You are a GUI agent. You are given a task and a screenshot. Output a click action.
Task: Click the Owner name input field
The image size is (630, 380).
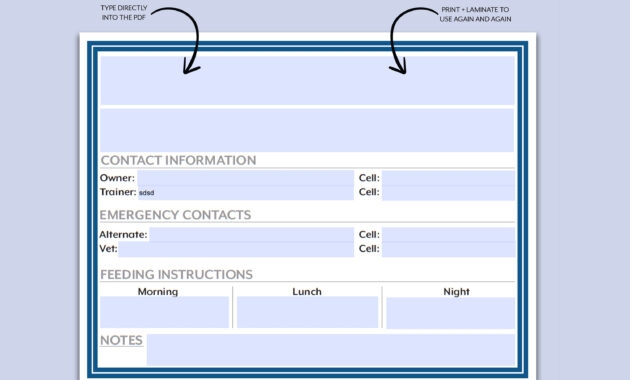coord(245,178)
